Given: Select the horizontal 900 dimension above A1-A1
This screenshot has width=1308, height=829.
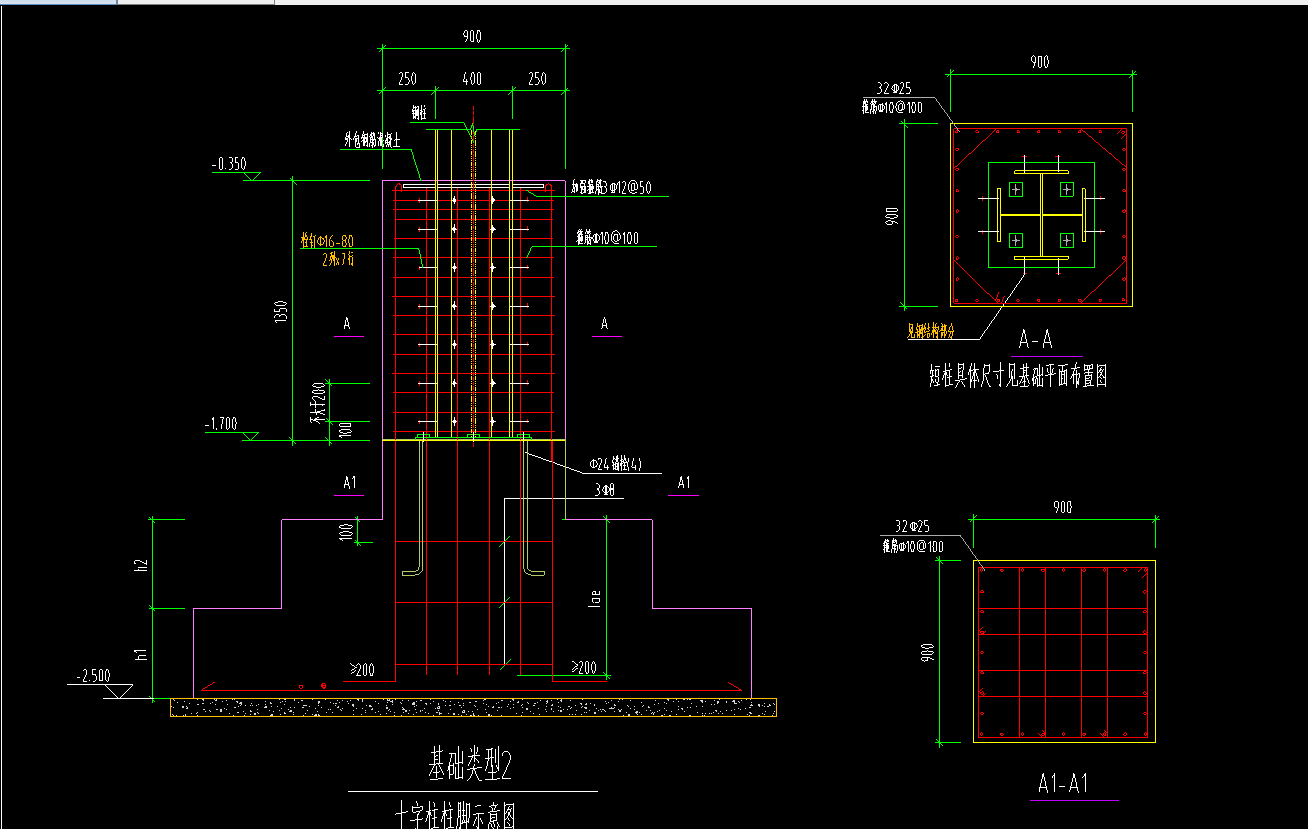Looking at the screenshot, I should tap(1063, 507).
